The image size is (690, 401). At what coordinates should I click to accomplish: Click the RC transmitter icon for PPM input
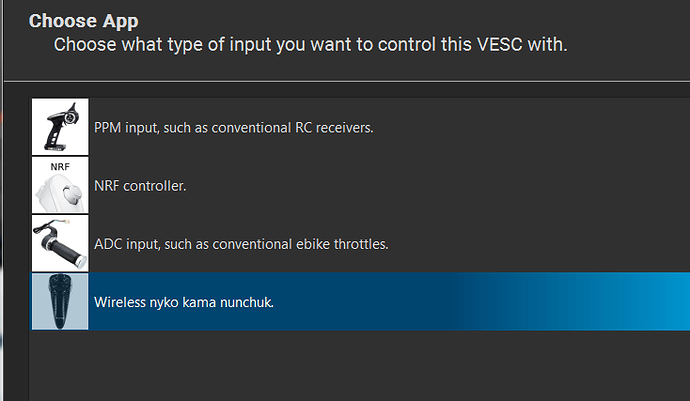(x=60, y=127)
